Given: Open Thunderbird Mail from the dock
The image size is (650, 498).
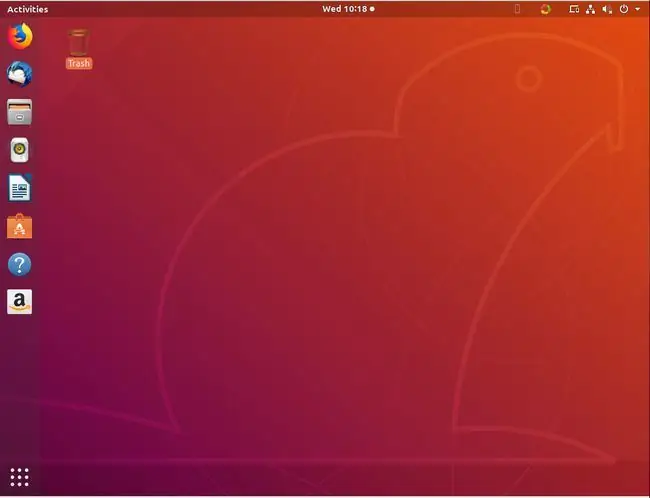Looking at the screenshot, I should coord(19,74).
